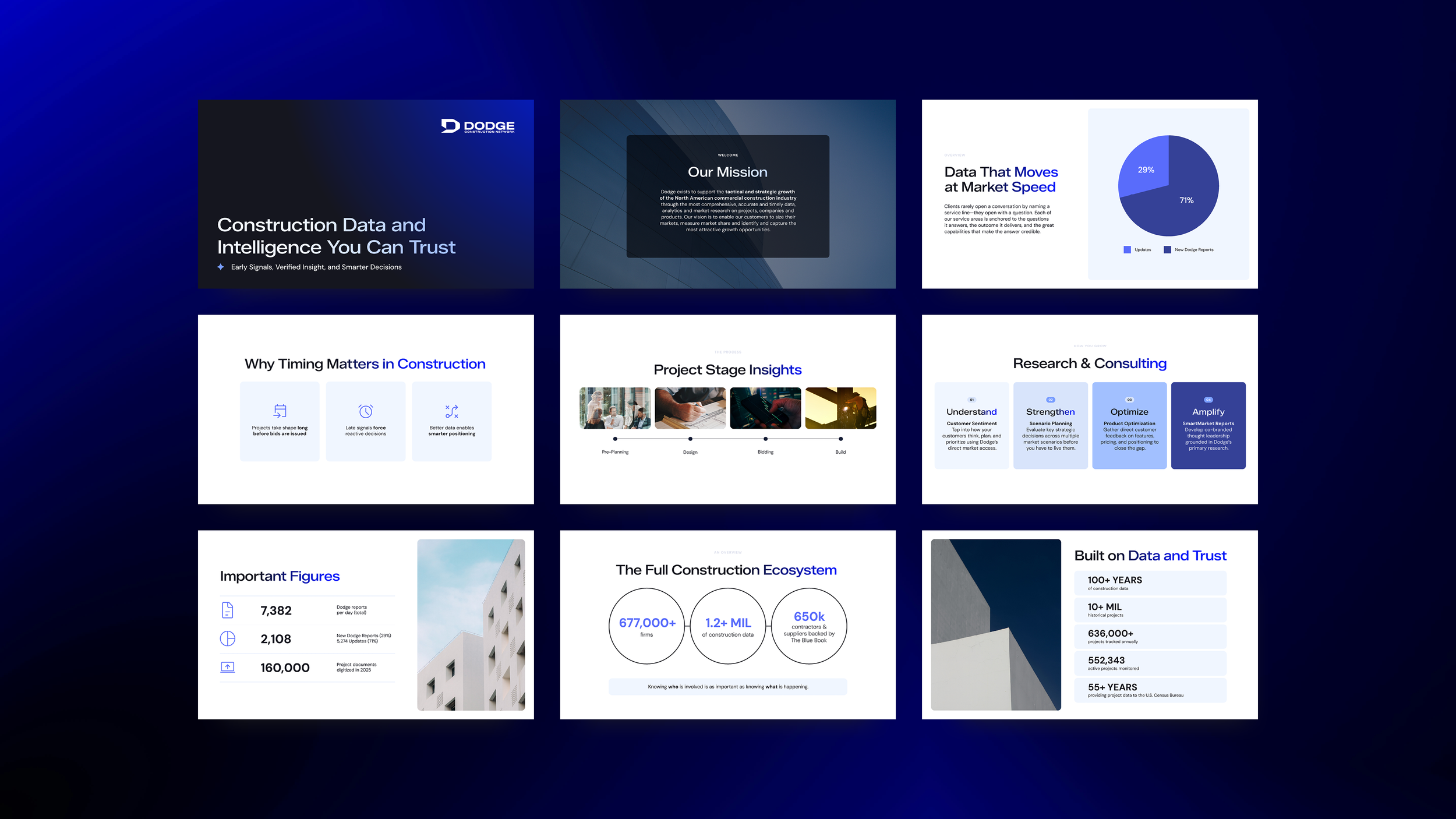Select the Build timeline dot
The width and height of the screenshot is (1456, 819).
pos(840,439)
